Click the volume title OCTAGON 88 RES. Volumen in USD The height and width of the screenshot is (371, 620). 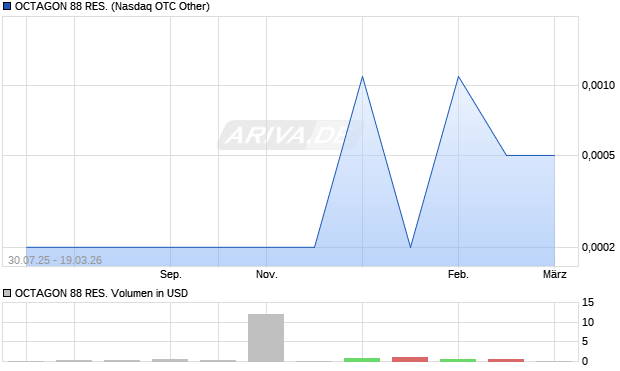click(101, 293)
